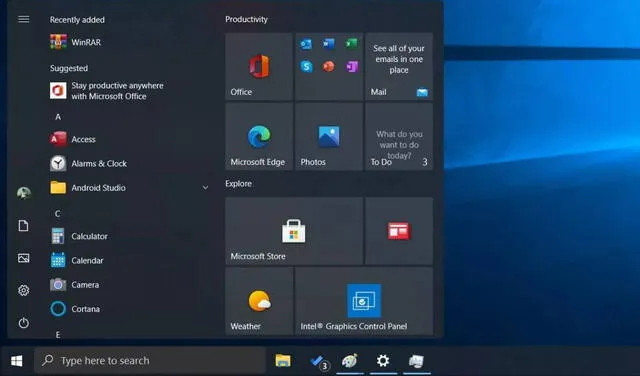Image resolution: width=640 pixels, height=376 pixels.
Task: Launch Microsoft Edge tile
Action: point(259,136)
